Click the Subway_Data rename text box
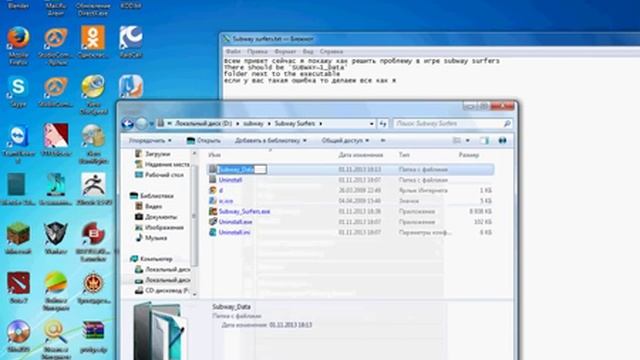 pos(242,169)
